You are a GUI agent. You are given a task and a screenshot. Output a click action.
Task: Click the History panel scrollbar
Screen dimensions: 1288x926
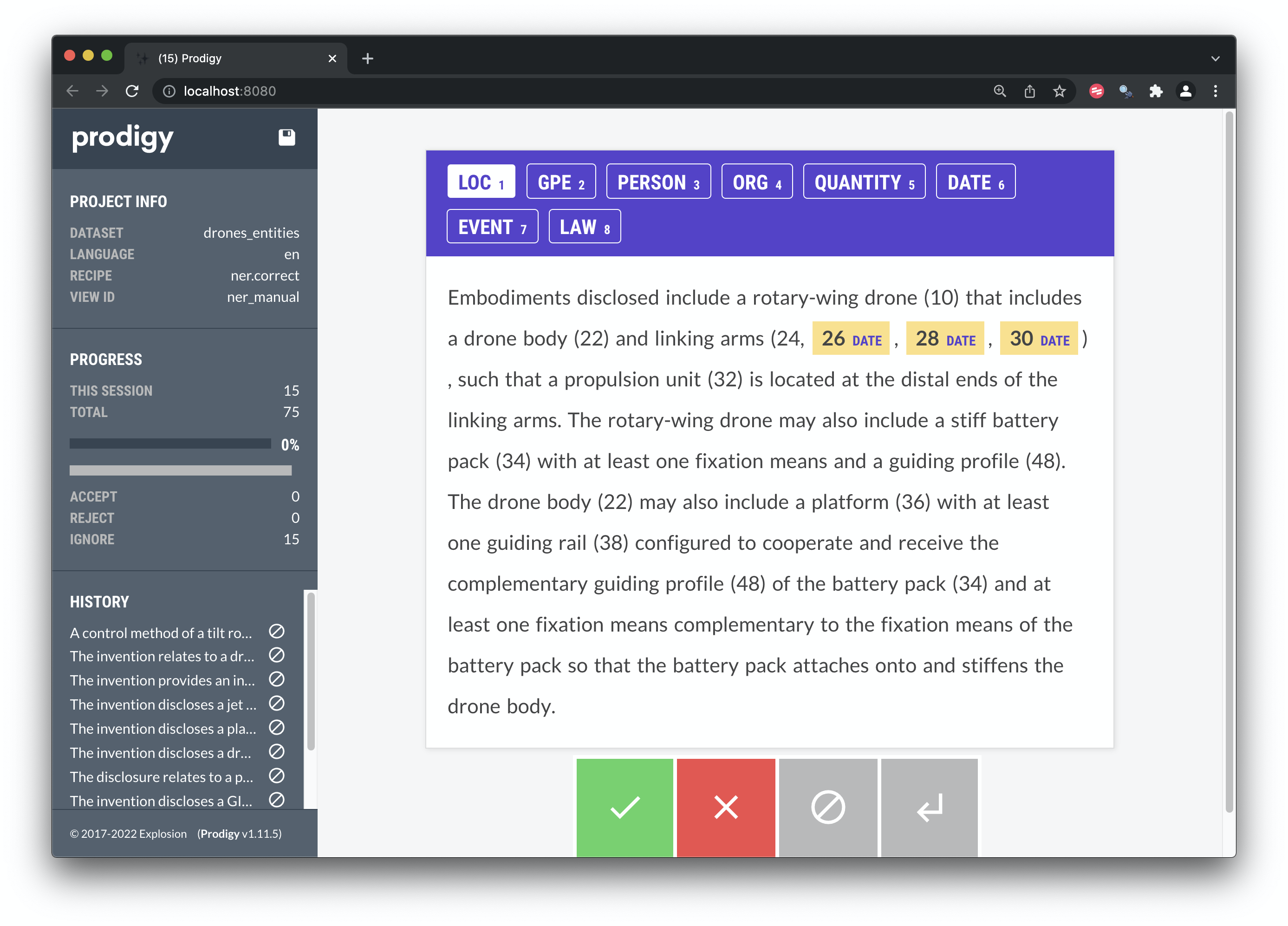click(x=311, y=672)
